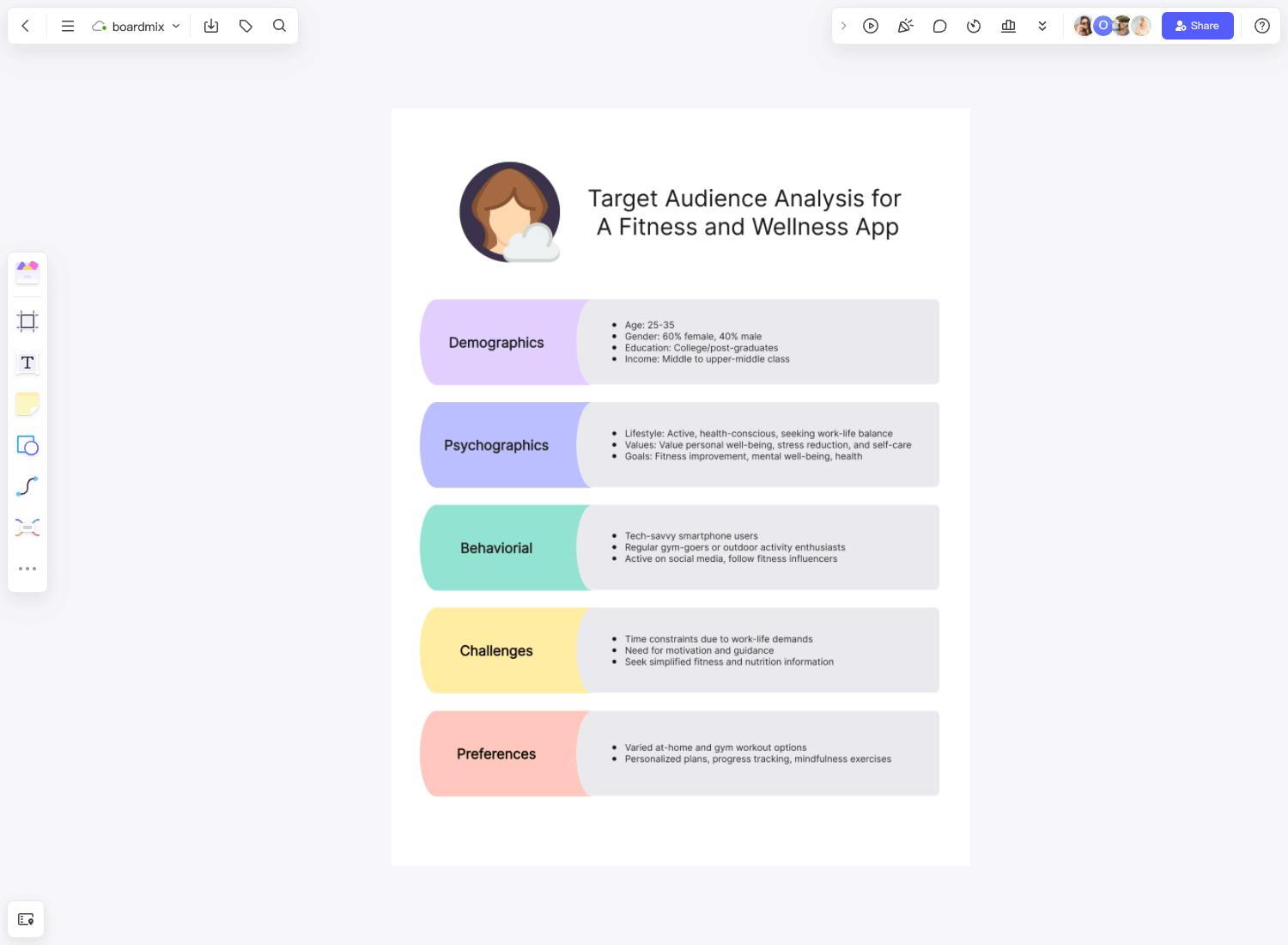Select the Connector line tool
Image resolution: width=1288 pixels, height=945 pixels.
tap(27, 485)
